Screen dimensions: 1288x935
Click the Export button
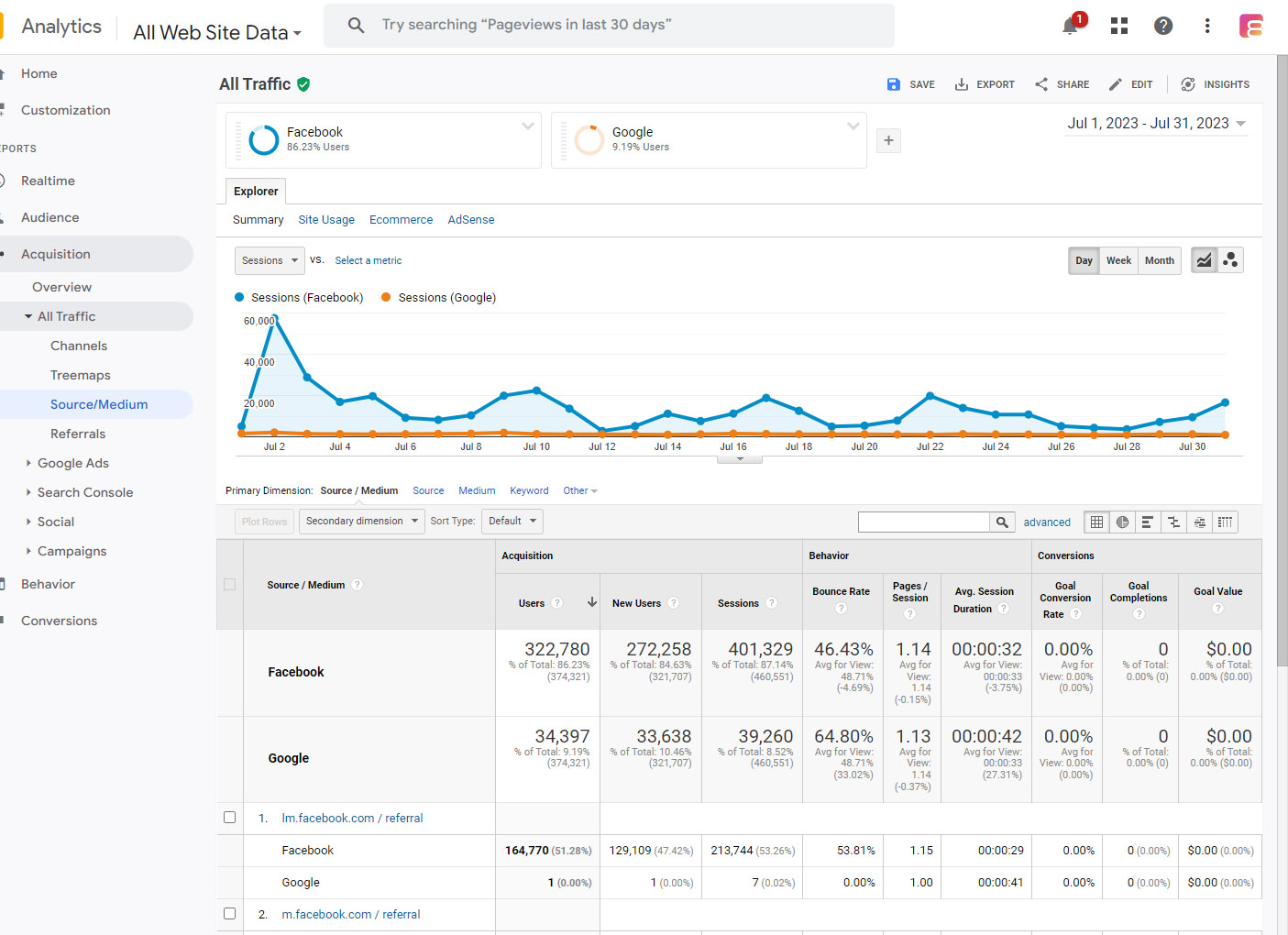pyautogui.click(x=985, y=84)
